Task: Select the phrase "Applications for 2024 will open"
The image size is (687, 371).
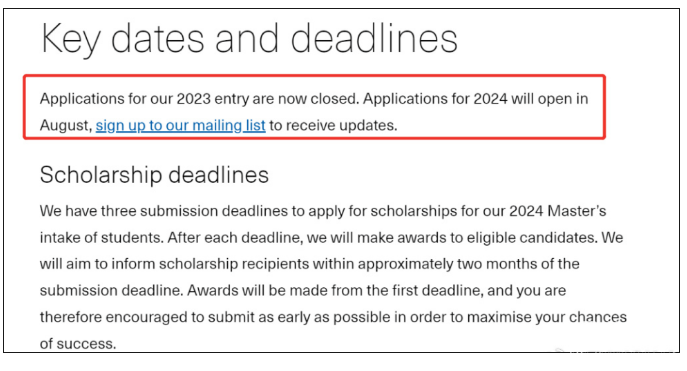Action: click(x=471, y=99)
